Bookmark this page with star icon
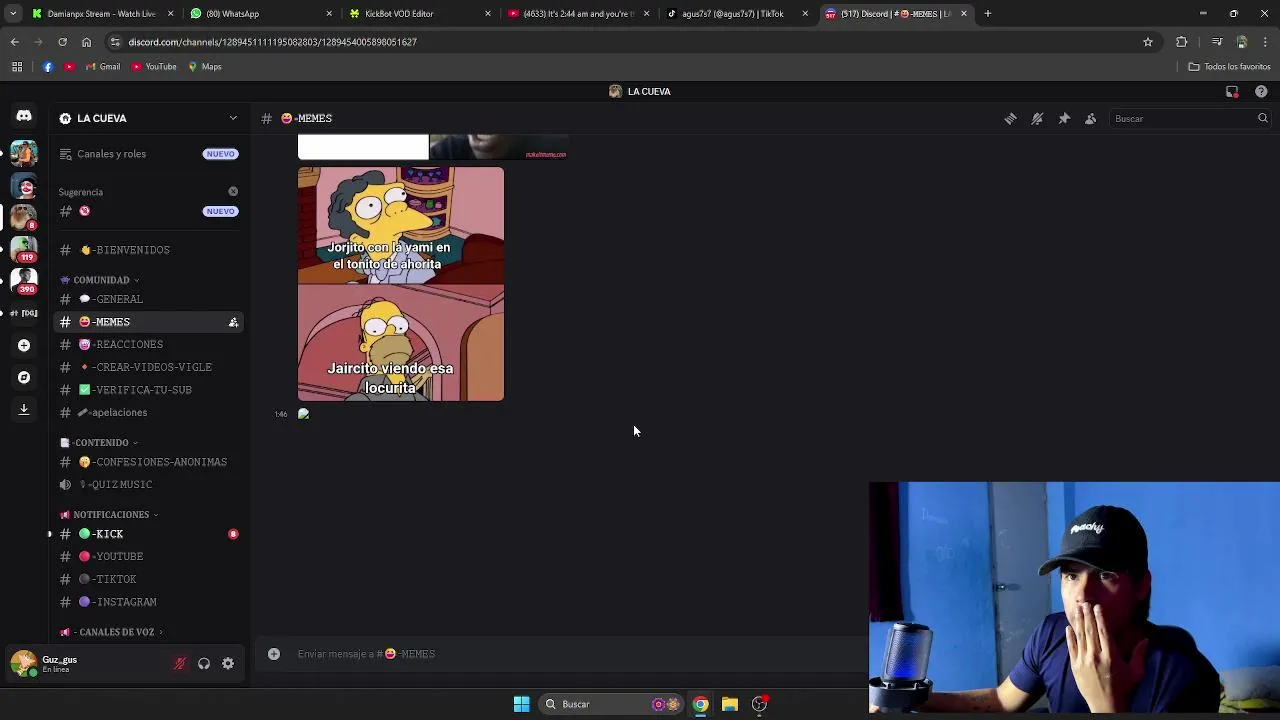1280x720 pixels. pos(1148,42)
